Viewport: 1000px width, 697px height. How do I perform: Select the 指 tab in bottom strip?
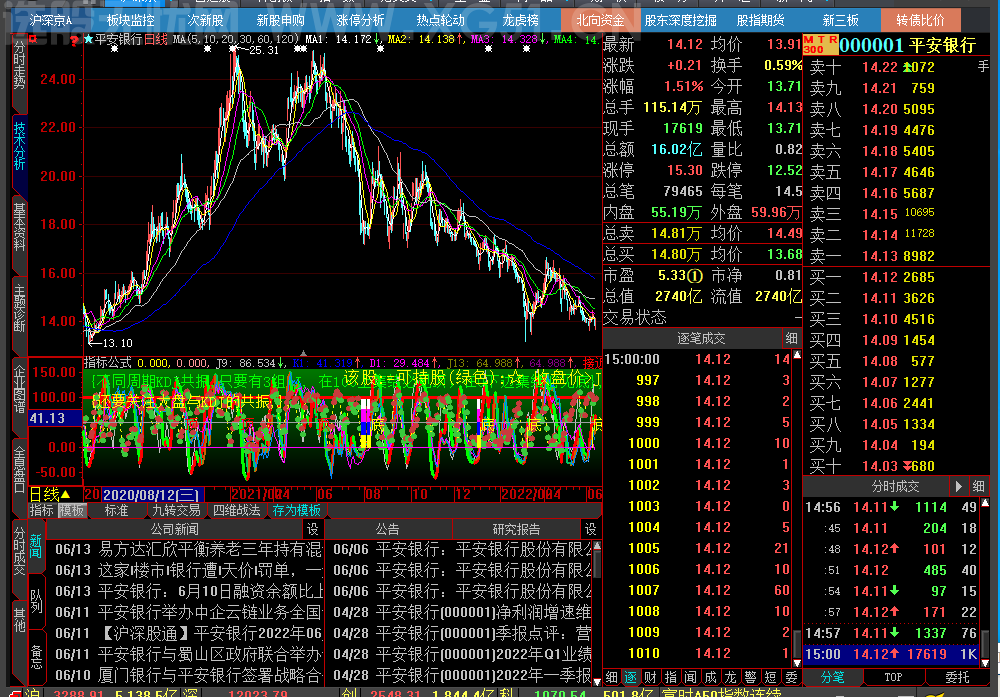[671, 677]
